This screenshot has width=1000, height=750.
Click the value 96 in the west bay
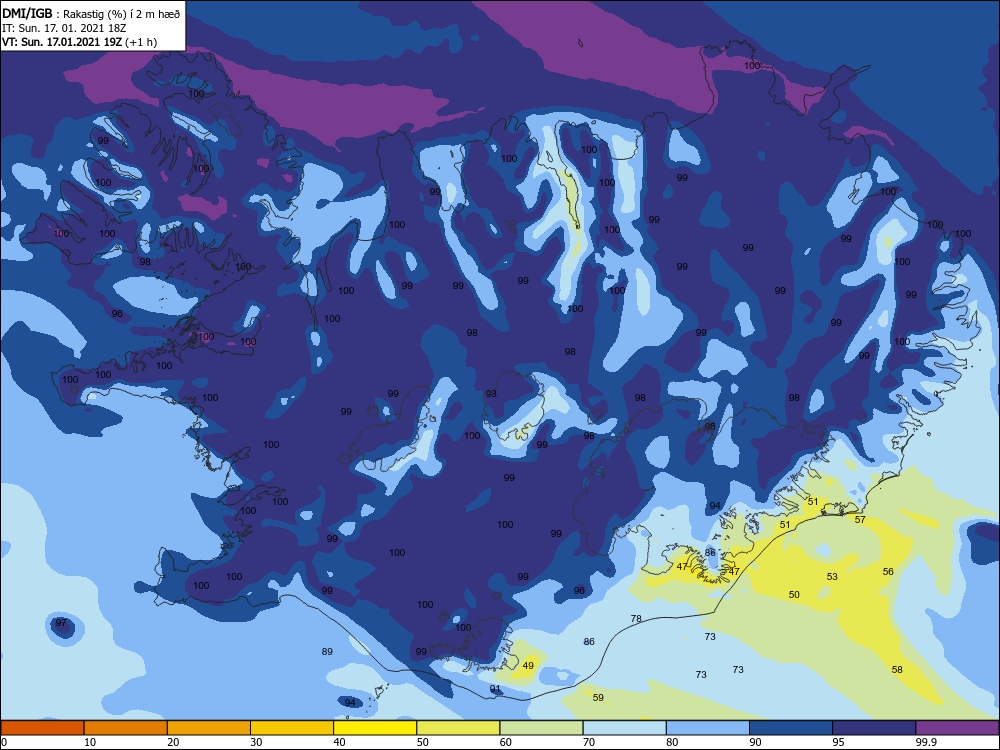(x=117, y=314)
